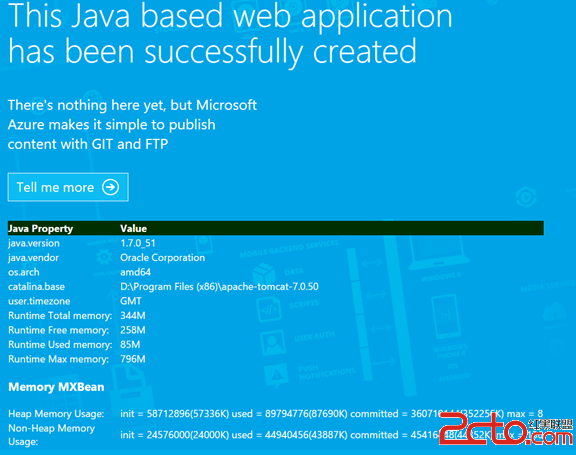Click the circled arrow icon in Tell me more
This screenshot has height=455, width=576.
(x=111, y=187)
